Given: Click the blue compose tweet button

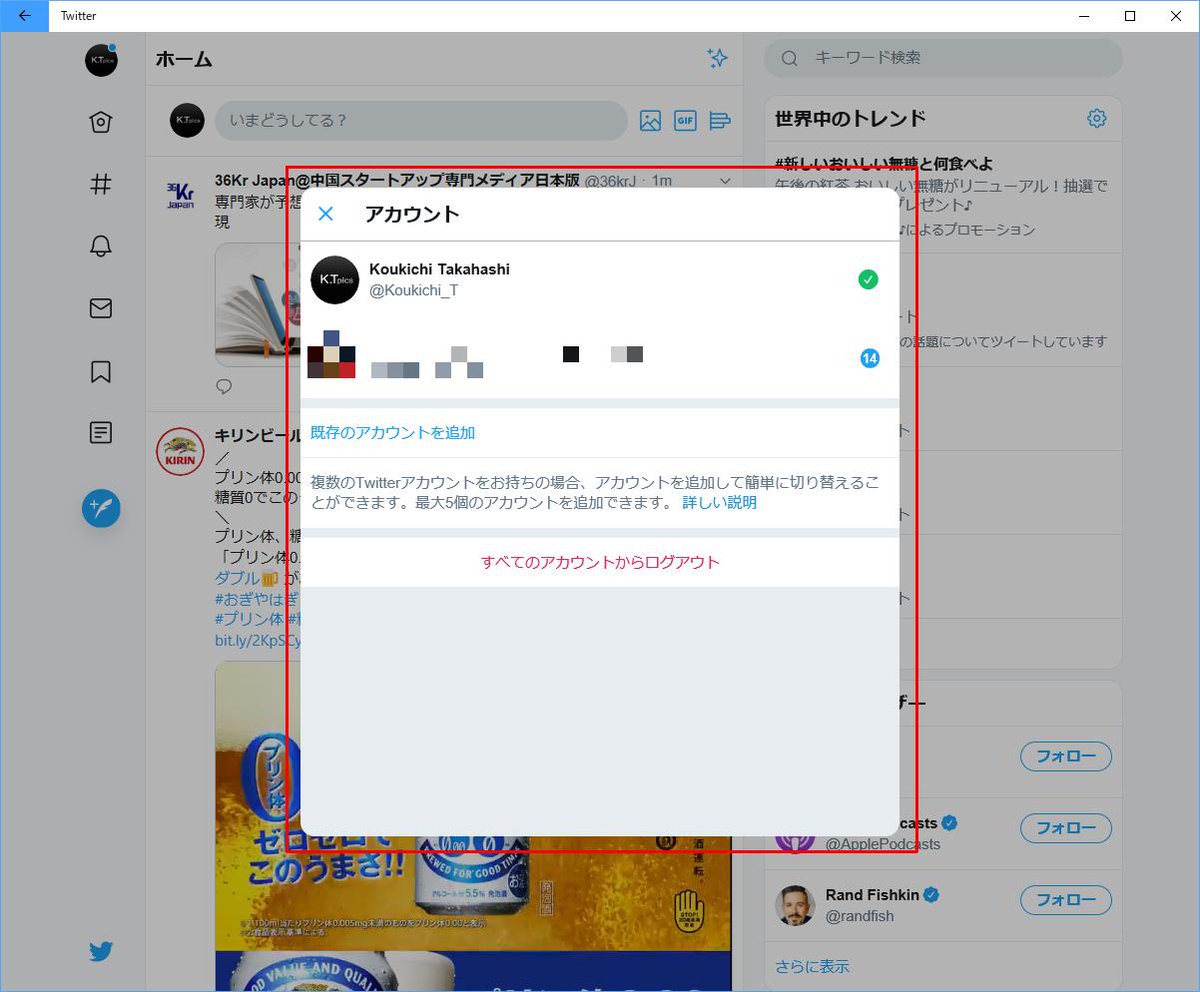Looking at the screenshot, I should click(x=101, y=509).
